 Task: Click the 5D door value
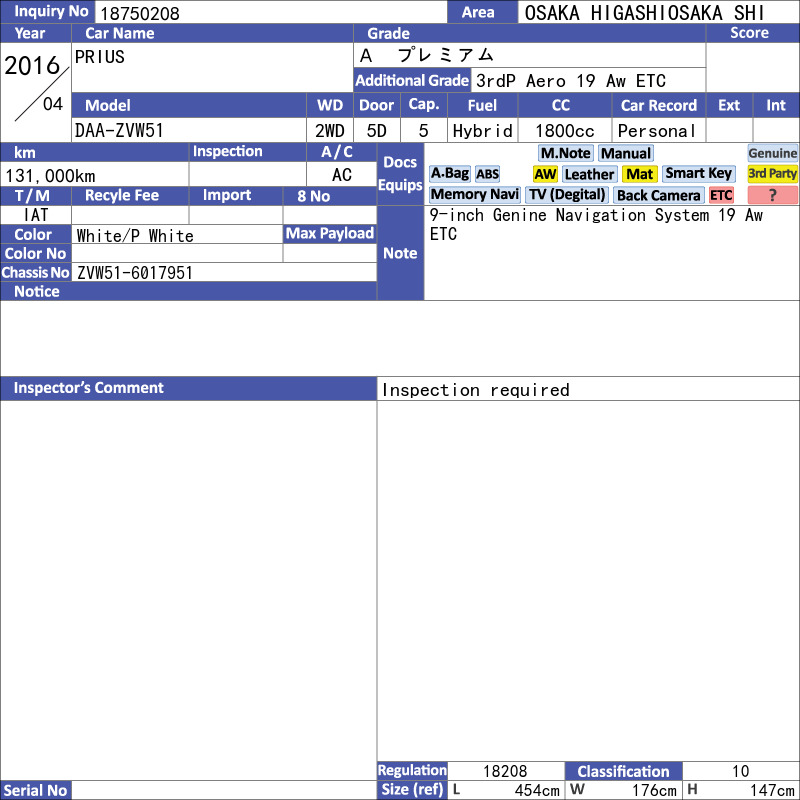(x=377, y=131)
